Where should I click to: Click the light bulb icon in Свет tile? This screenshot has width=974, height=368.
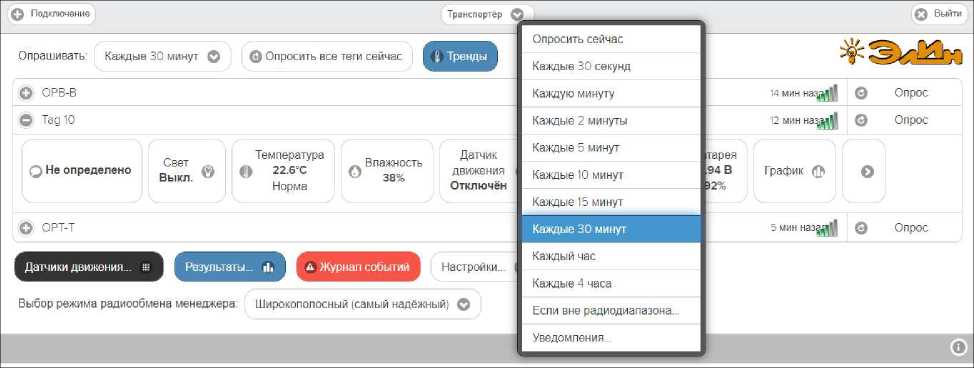(209, 172)
